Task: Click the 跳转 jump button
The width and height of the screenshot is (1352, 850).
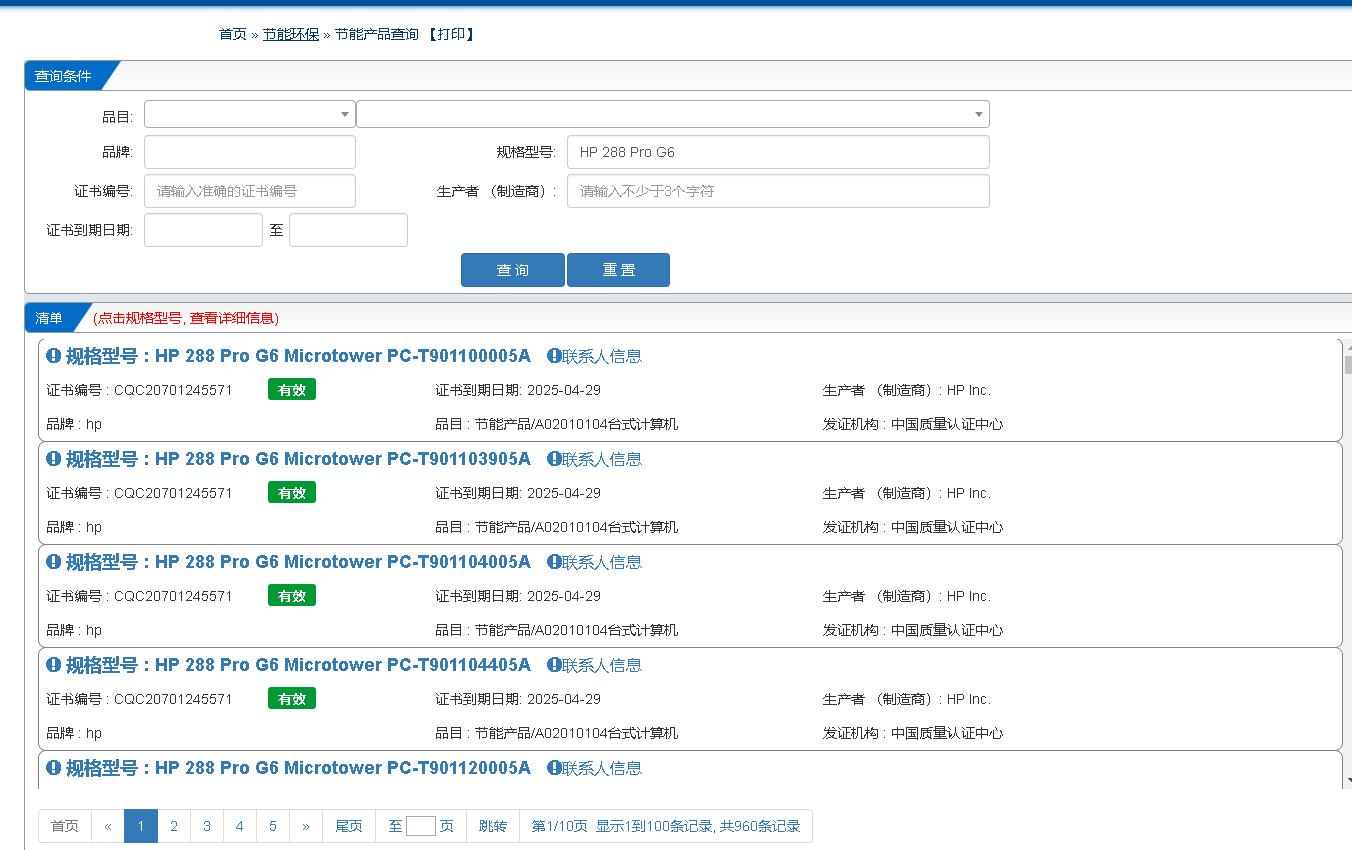Action: click(x=493, y=826)
